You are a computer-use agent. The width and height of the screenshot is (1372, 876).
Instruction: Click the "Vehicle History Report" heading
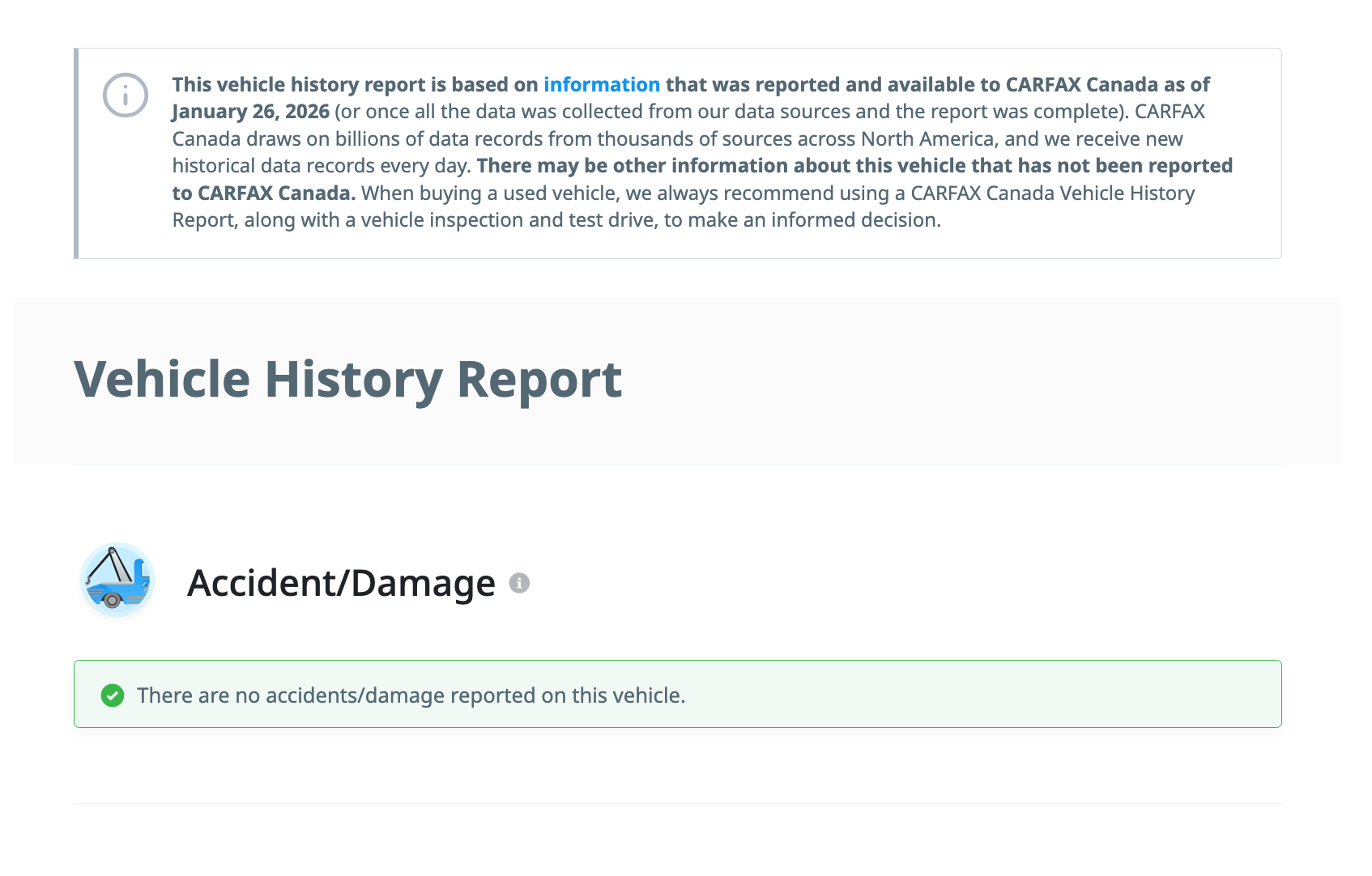pyautogui.click(x=347, y=380)
